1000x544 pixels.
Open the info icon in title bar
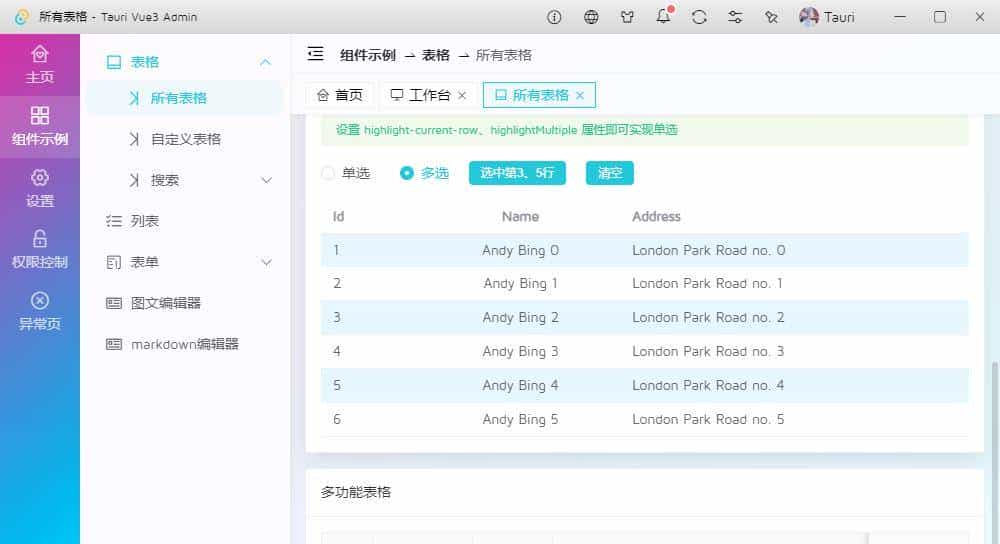coord(554,17)
